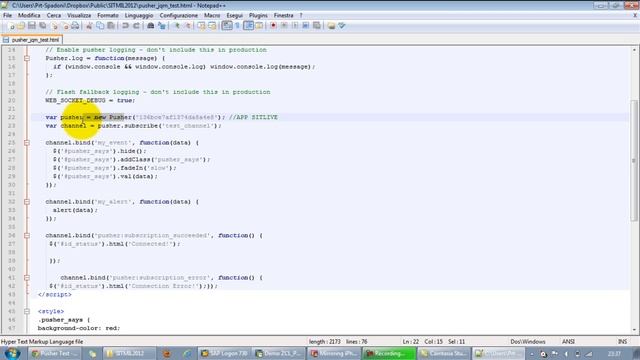The image size is (640, 360).
Task: Click the scroll down arrow of editor
Action: (x=634, y=329)
